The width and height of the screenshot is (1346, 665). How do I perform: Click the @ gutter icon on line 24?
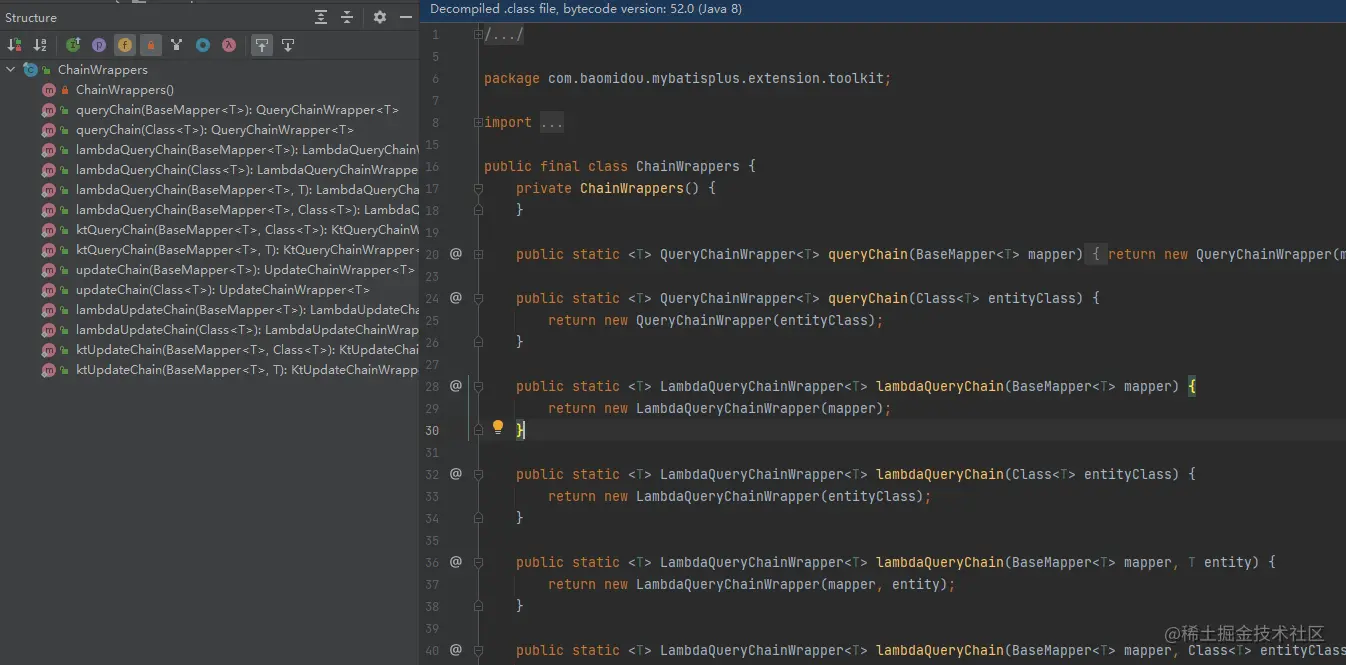456,298
